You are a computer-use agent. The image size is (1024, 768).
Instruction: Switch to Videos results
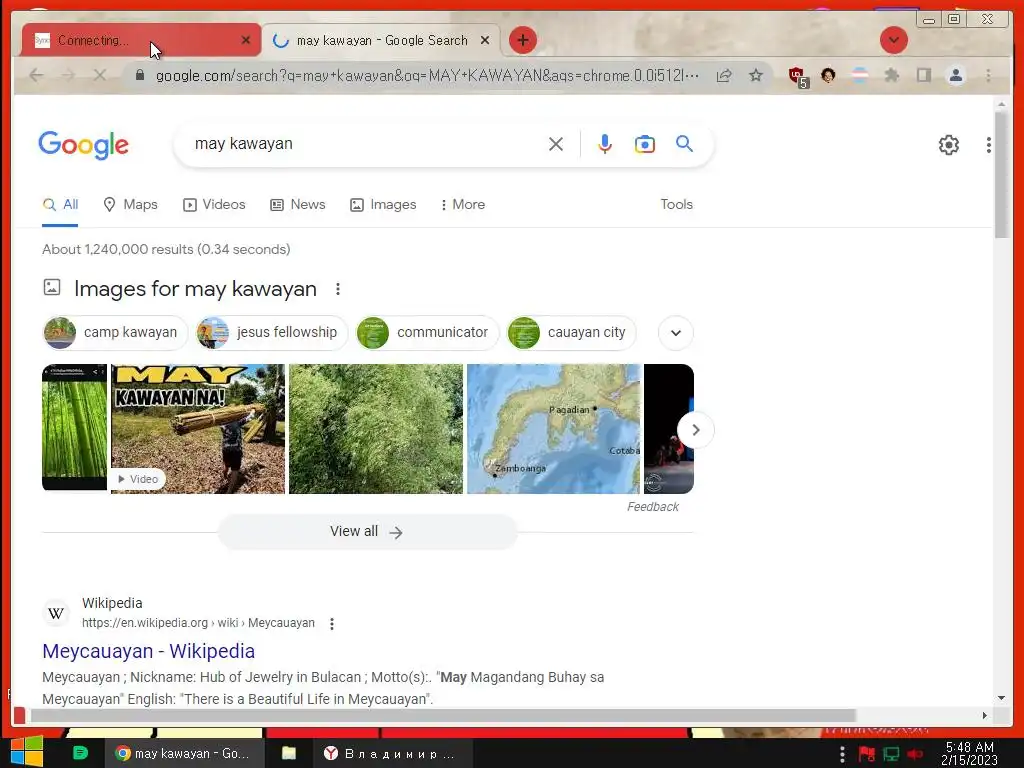point(214,204)
